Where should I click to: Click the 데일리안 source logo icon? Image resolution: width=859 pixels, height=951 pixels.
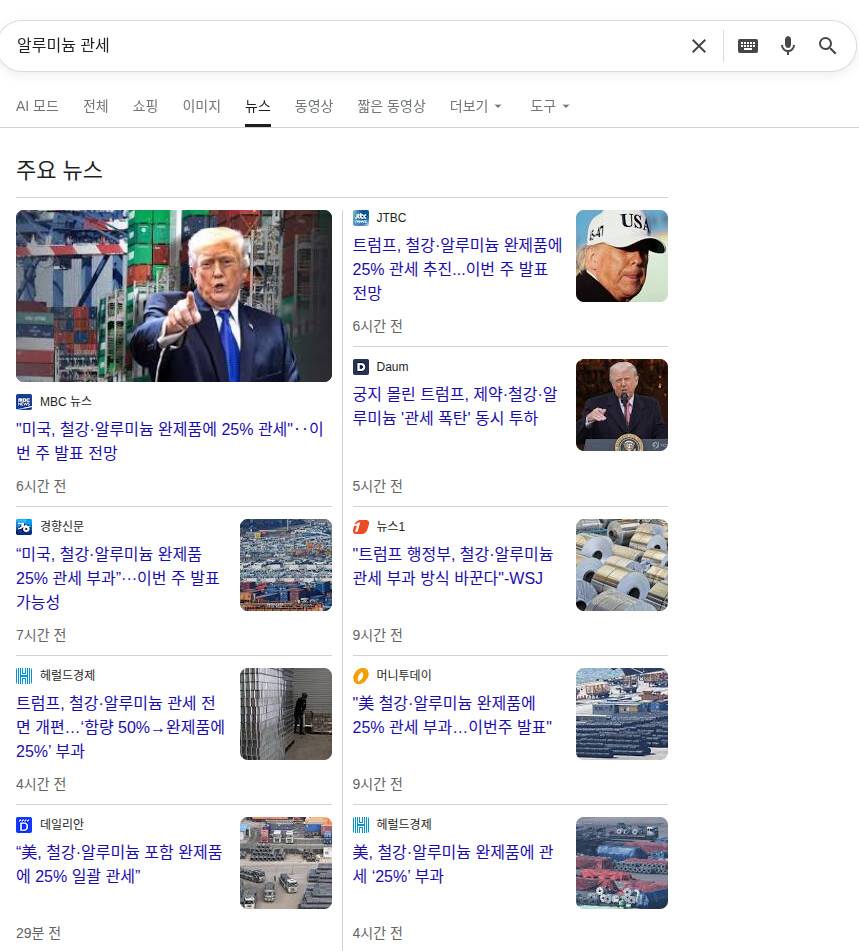click(24, 825)
